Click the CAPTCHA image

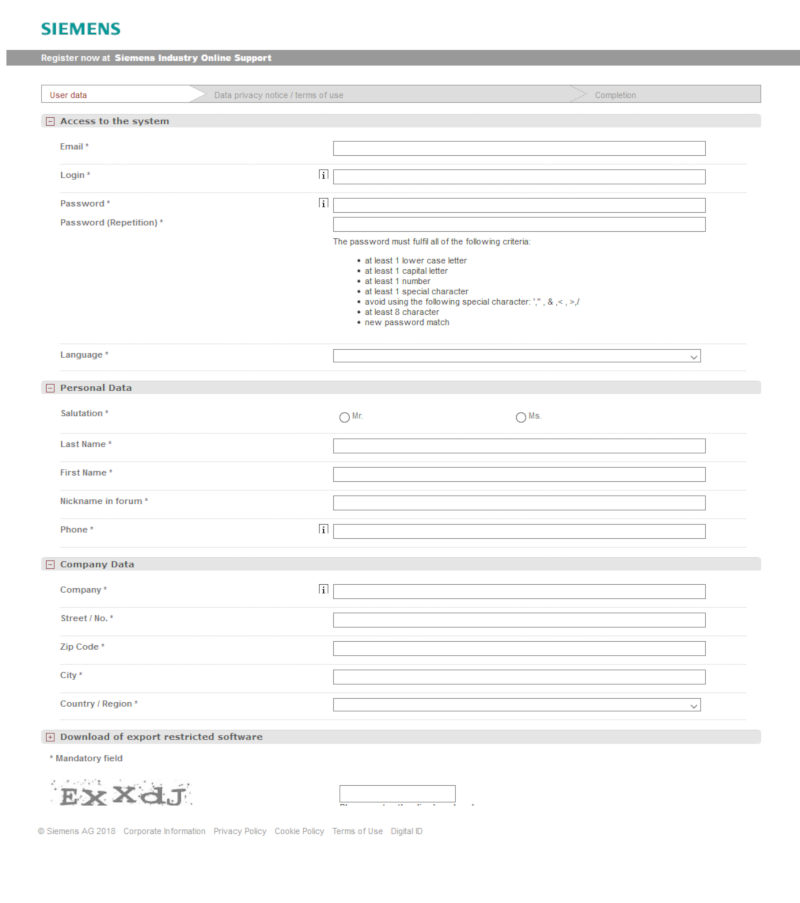coord(121,794)
